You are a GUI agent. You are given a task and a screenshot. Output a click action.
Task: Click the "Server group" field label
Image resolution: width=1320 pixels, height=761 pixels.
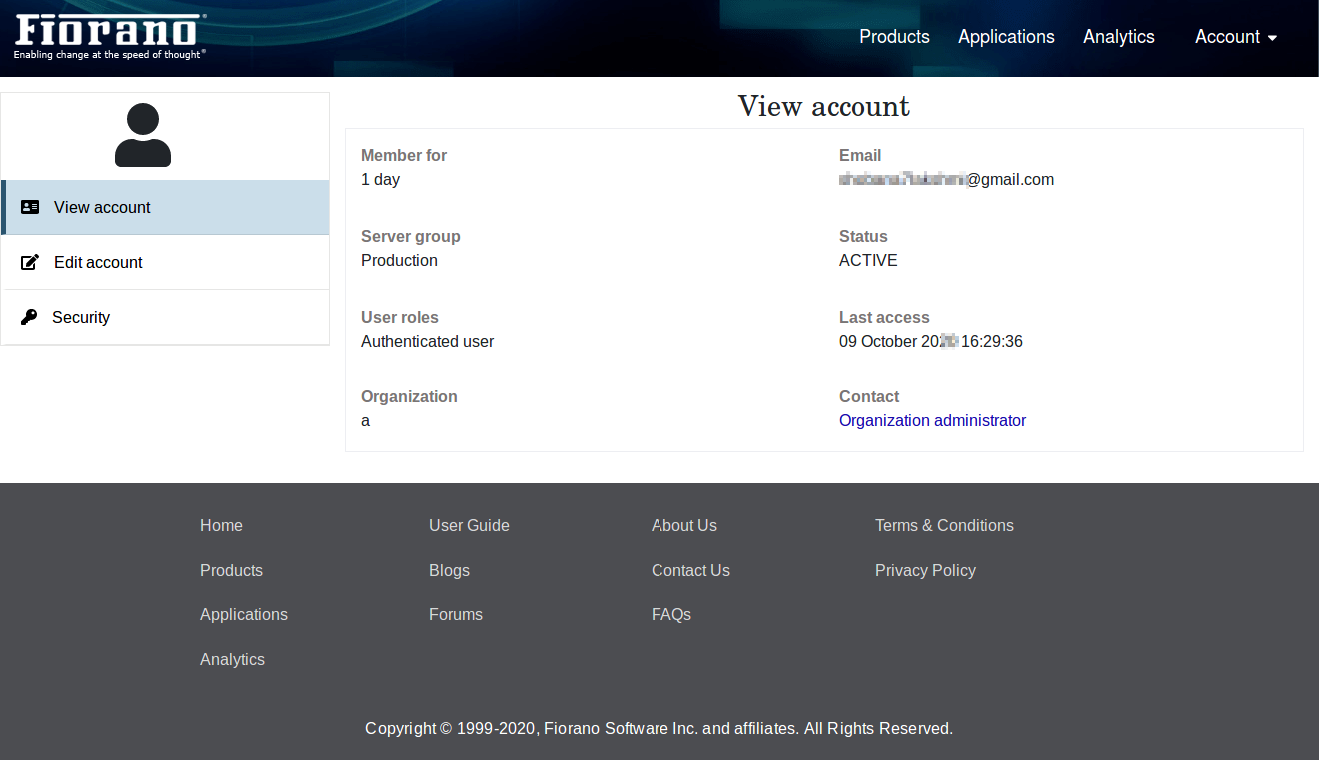pos(411,237)
